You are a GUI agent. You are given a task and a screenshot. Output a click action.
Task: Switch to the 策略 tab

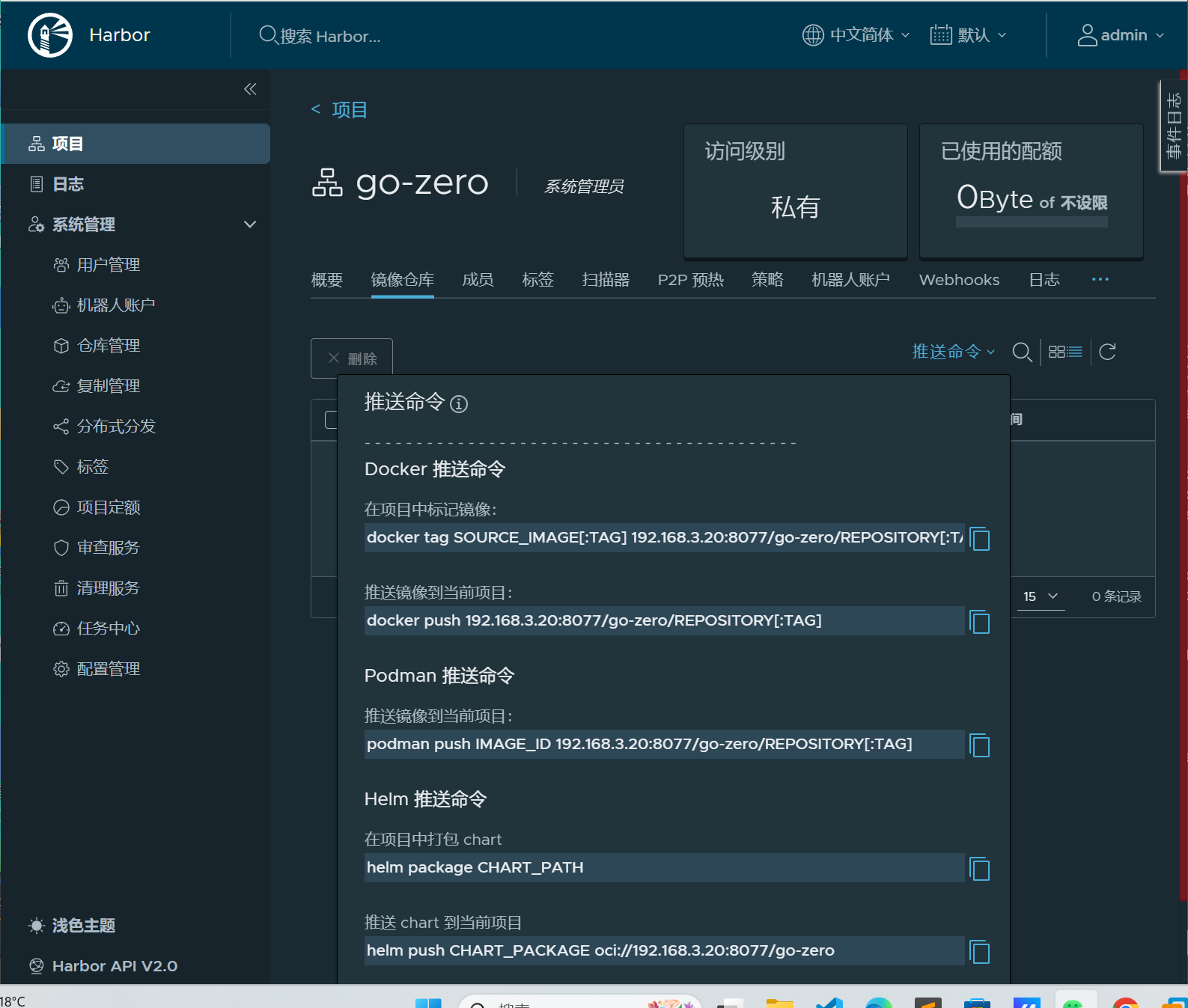(x=767, y=280)
